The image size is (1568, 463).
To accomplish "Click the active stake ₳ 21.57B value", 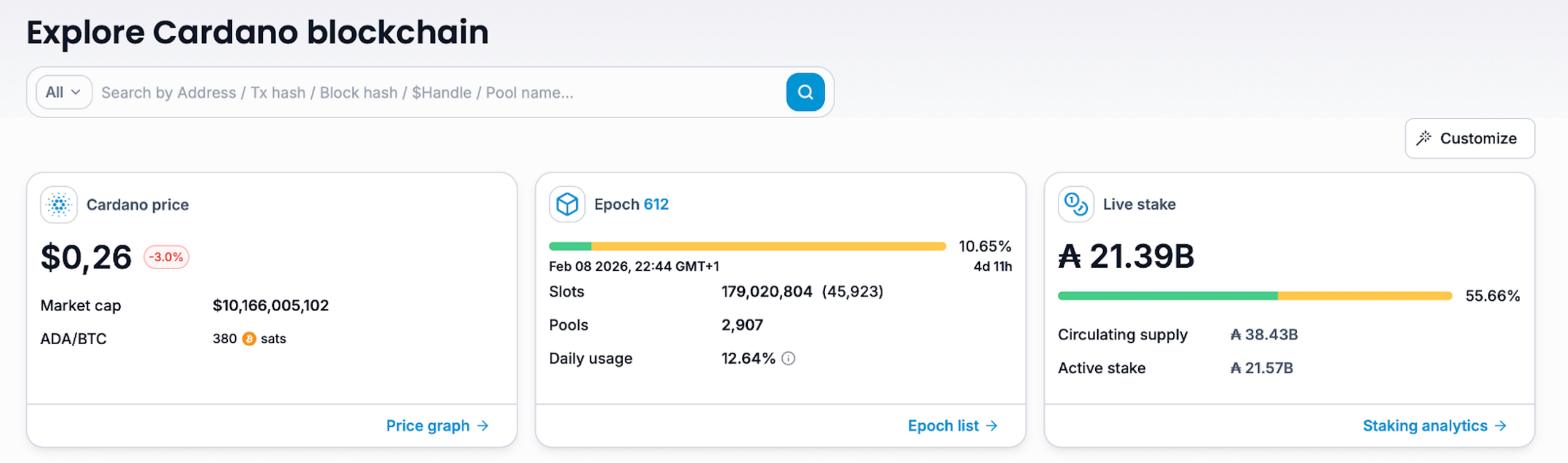I will (1262, 368).
